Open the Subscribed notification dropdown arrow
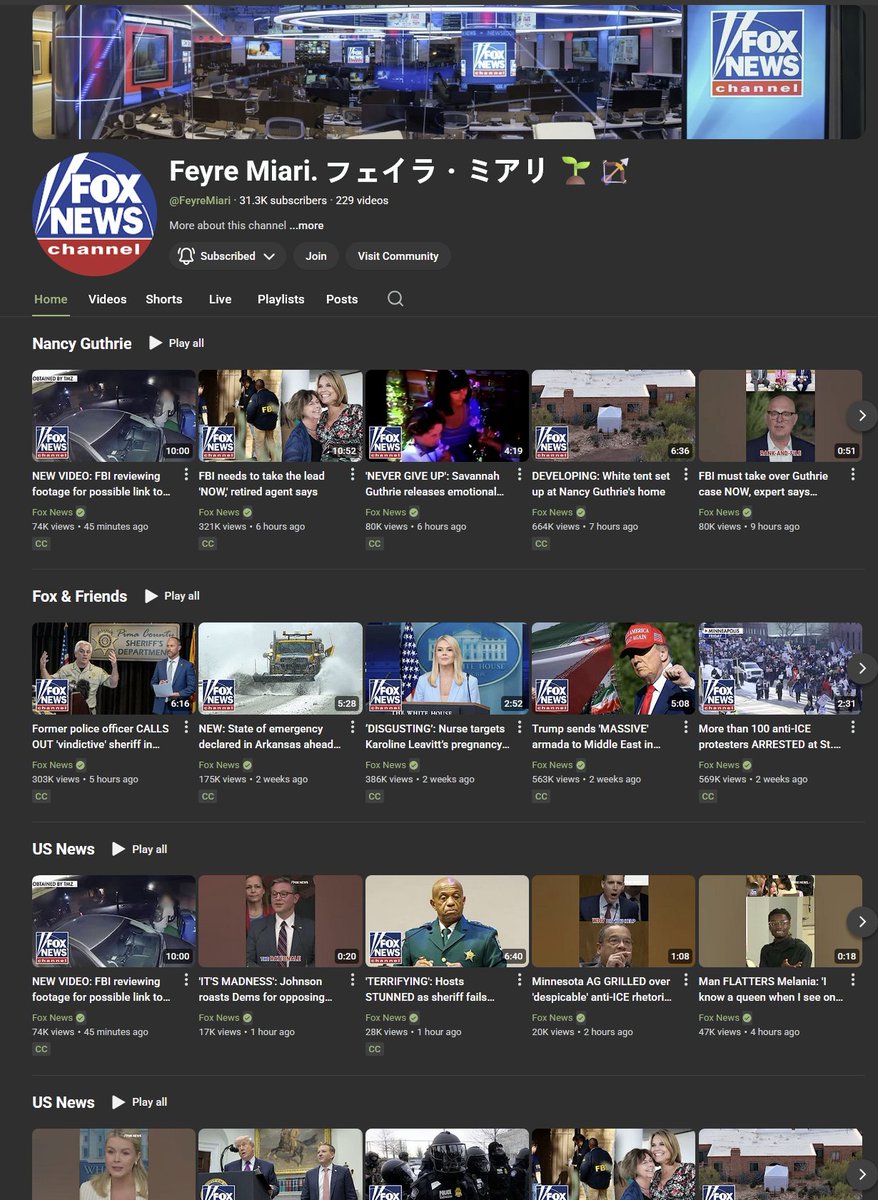The width and height of the screenshot is (878, 1200). (269, 256)
